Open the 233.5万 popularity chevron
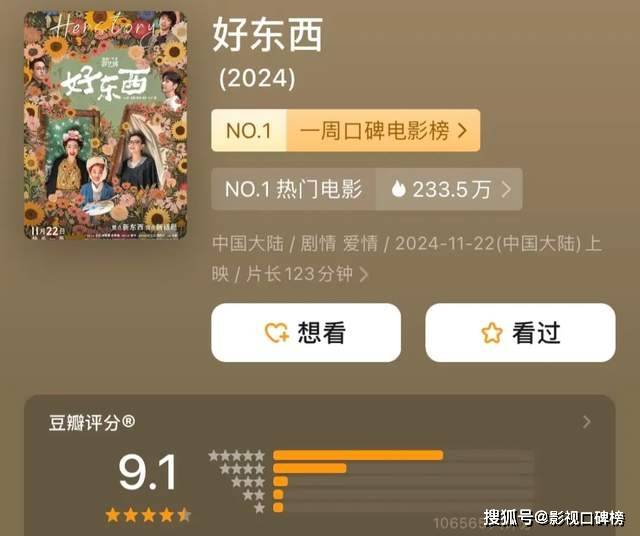 click(x=506, y=189)
